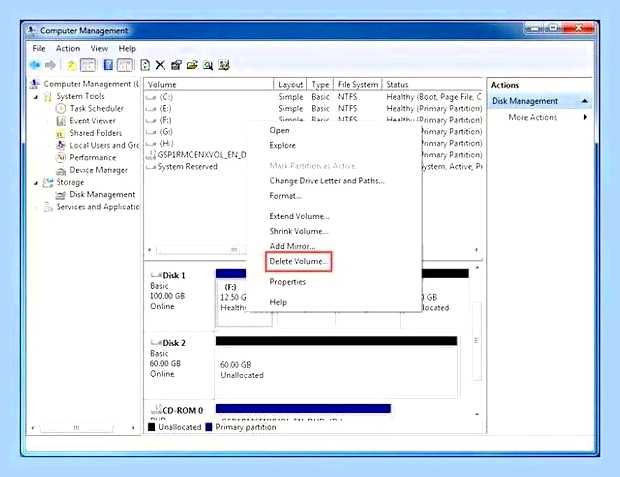This screenshot has width=620, height=477.
Task: Click the drive icon for volume (E:)
Action: [x=151, y=109]
